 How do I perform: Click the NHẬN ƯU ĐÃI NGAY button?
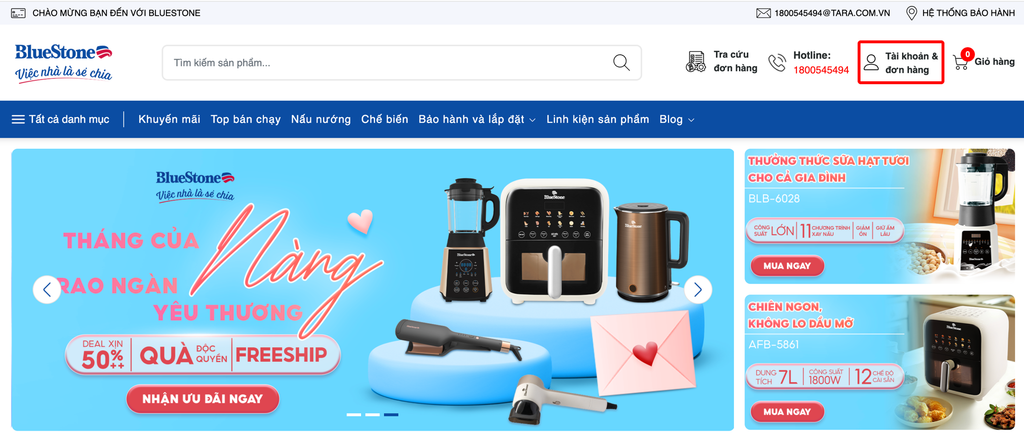point(202,399)
